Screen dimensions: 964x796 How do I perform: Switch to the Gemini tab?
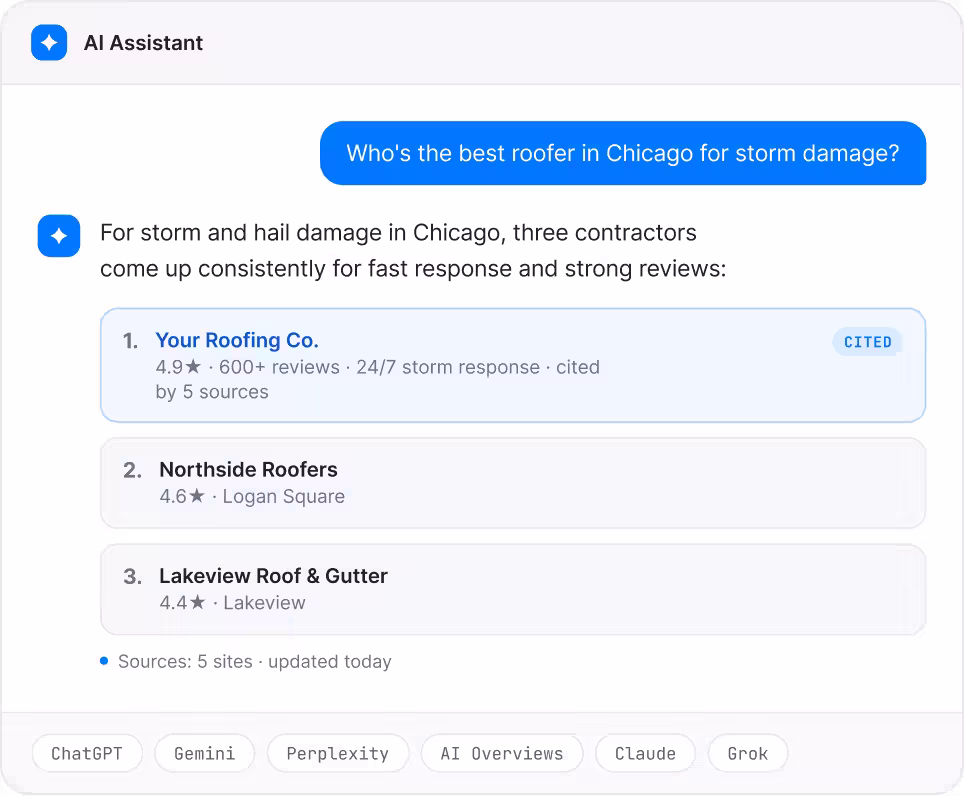tap(204, 753)
